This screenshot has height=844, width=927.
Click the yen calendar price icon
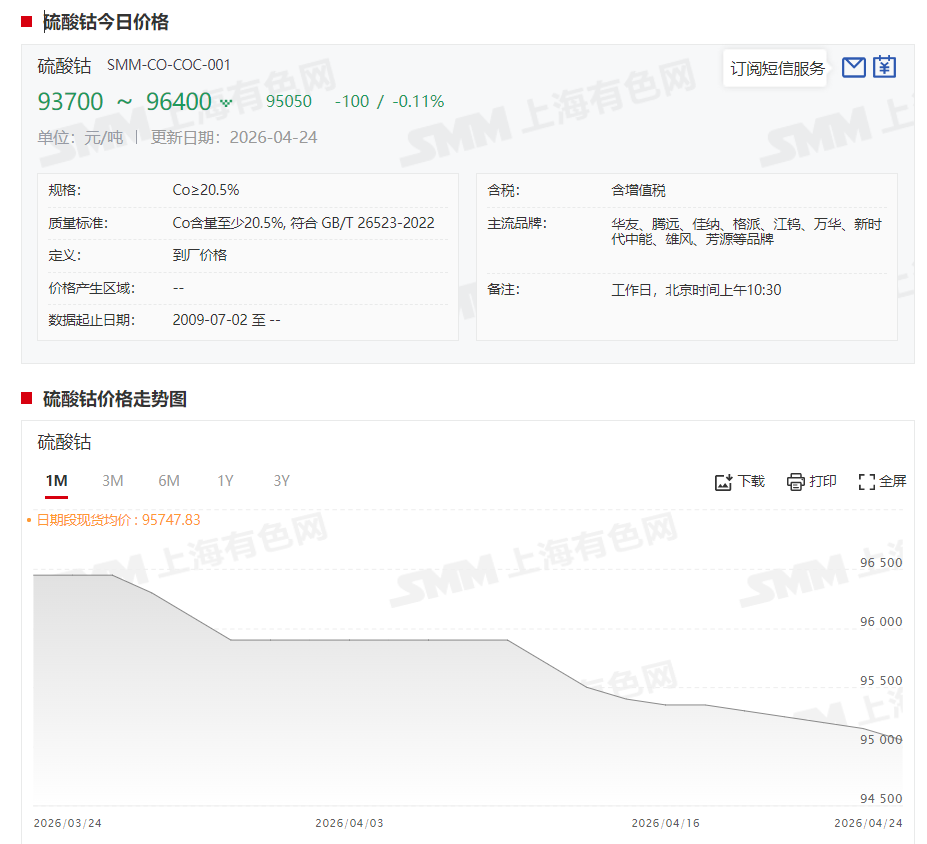tap(884, 67)
